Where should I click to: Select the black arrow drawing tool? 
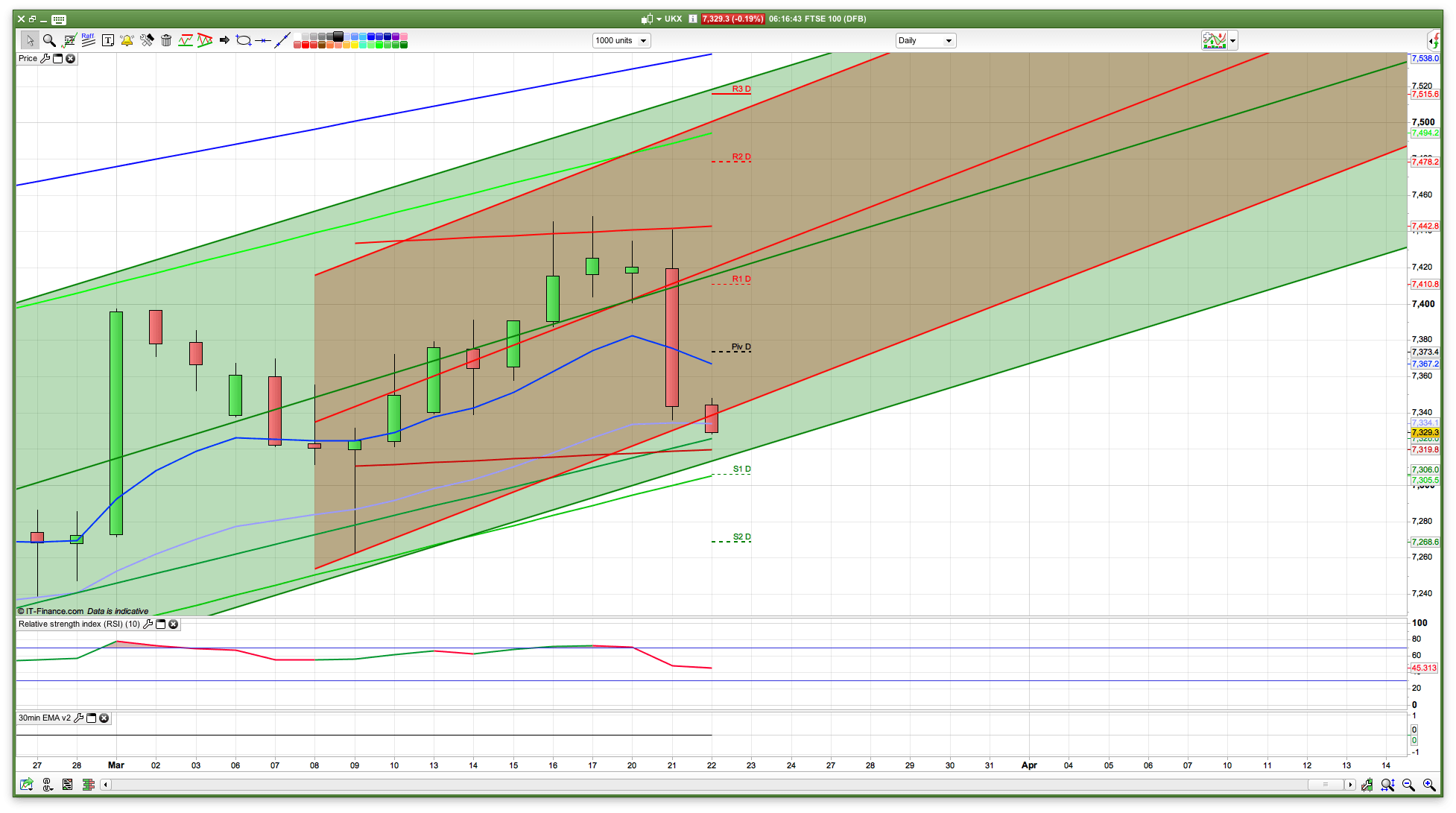click(224, 40)
